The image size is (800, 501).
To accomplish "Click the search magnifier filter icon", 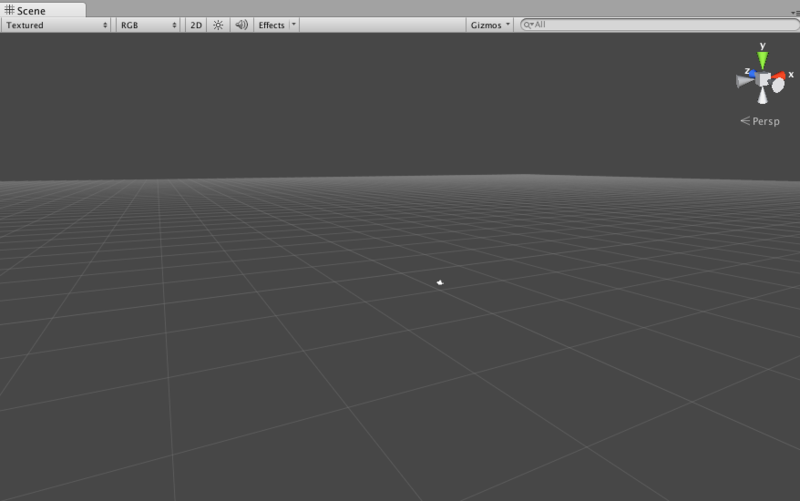I will pos(529,24).
